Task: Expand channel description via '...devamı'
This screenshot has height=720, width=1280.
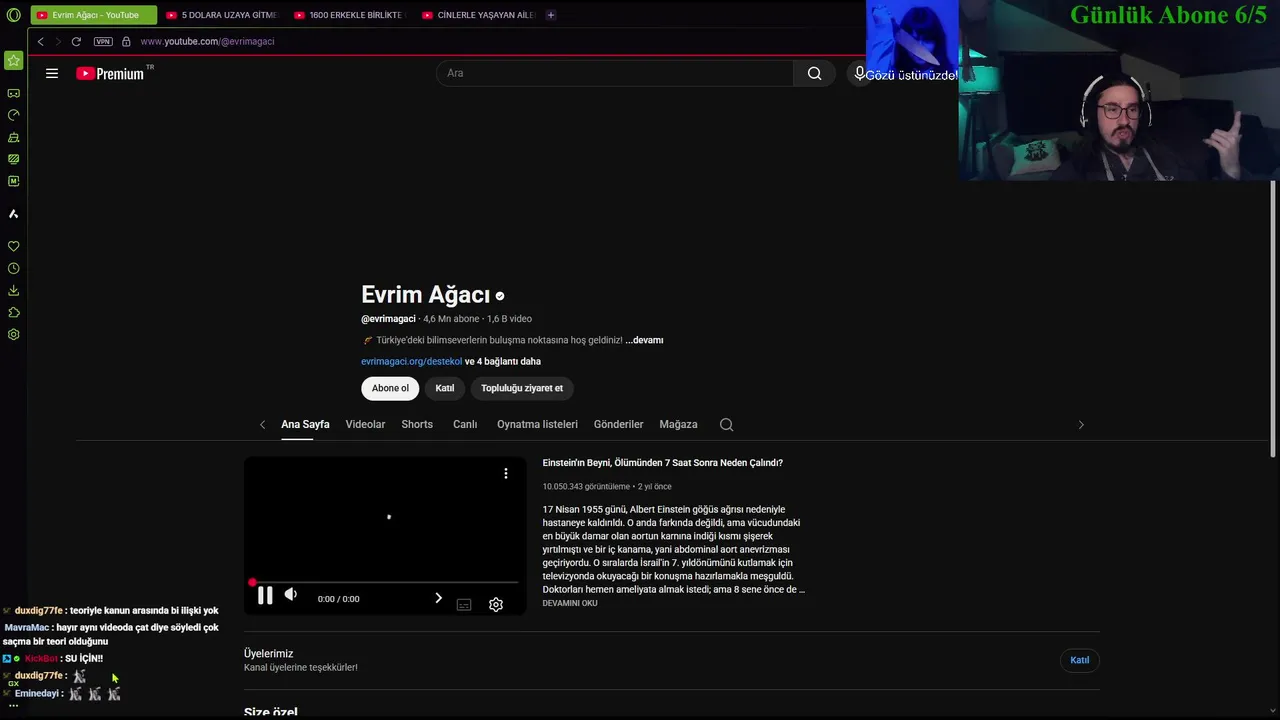Action: pyautogui.click(x=644, y=340)
